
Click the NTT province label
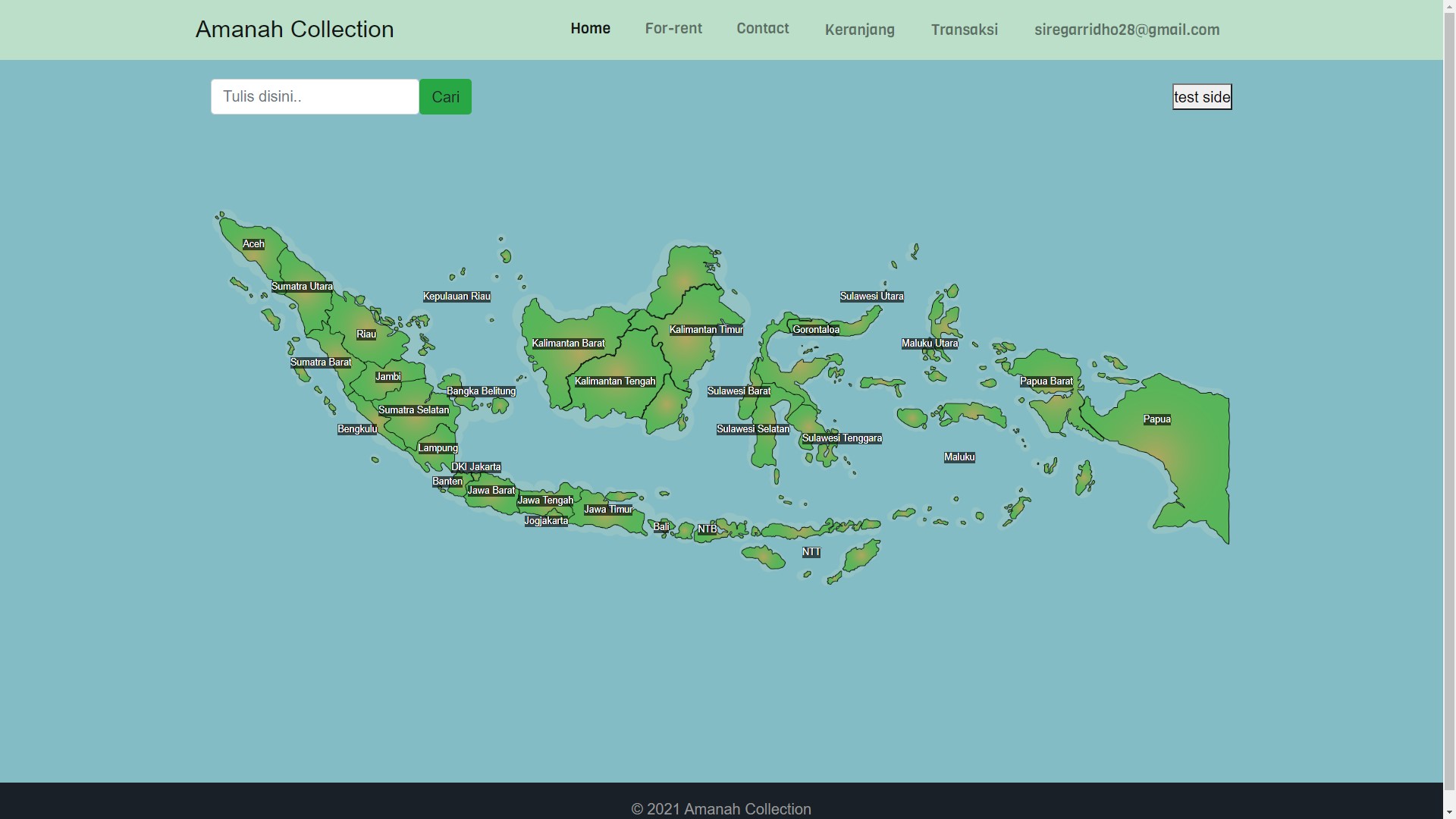(811, 552)
